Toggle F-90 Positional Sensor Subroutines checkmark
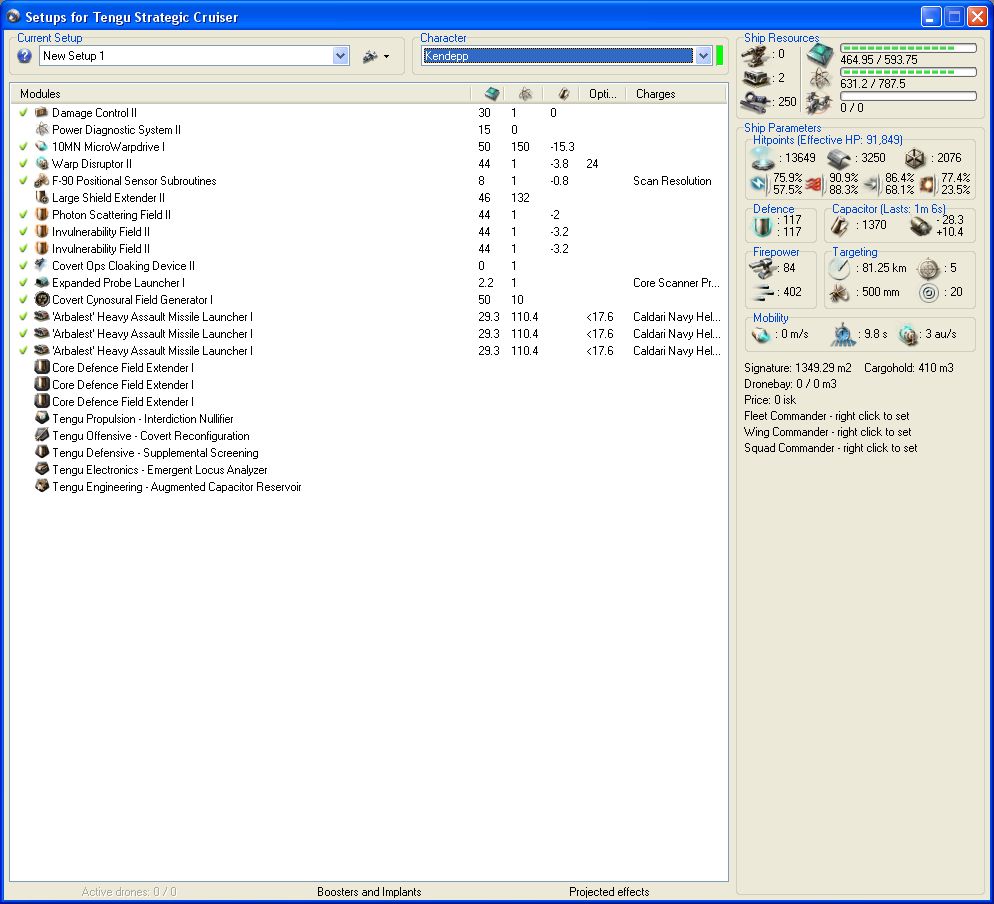The image size is (994, 904). coord(23,181)
